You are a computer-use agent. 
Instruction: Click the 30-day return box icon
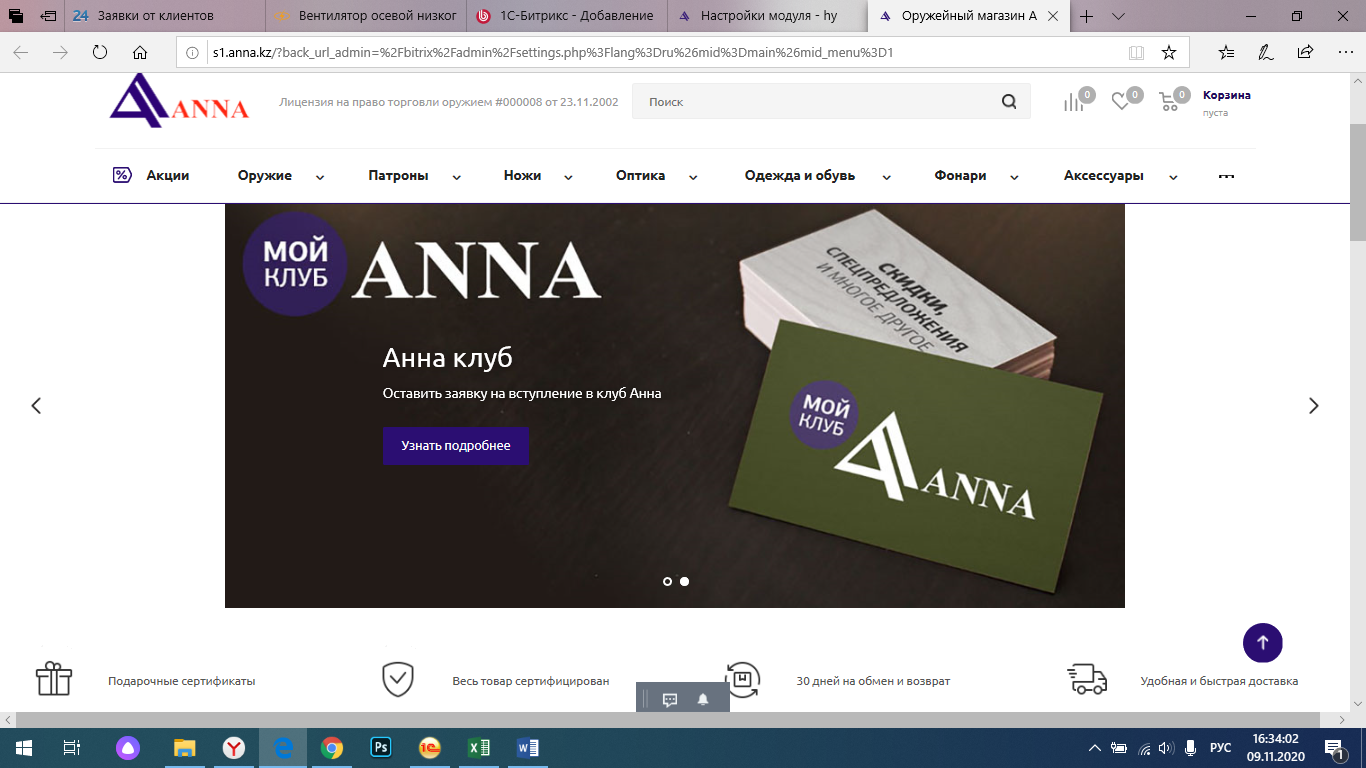tap(742, 680)
